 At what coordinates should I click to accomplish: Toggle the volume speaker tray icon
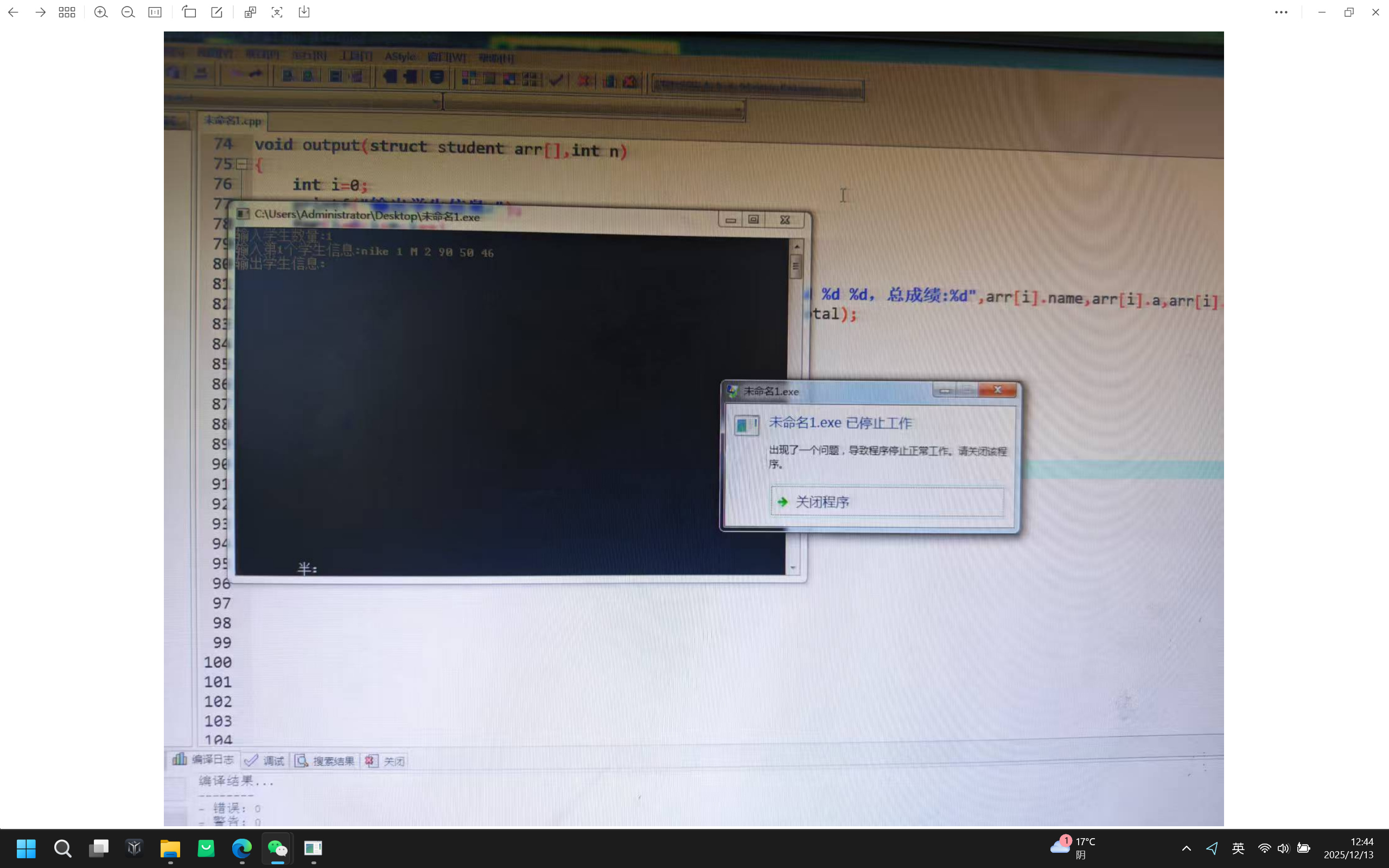tap(1283, 848)
